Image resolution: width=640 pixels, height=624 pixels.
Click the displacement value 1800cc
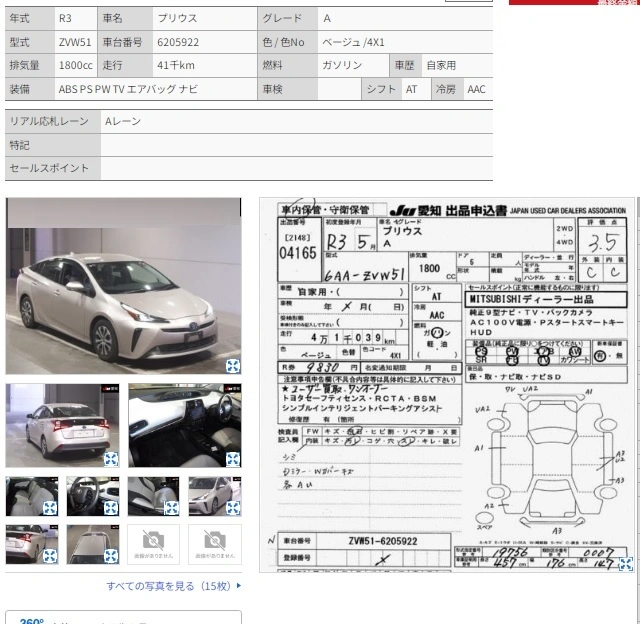[x=76, y=65]
